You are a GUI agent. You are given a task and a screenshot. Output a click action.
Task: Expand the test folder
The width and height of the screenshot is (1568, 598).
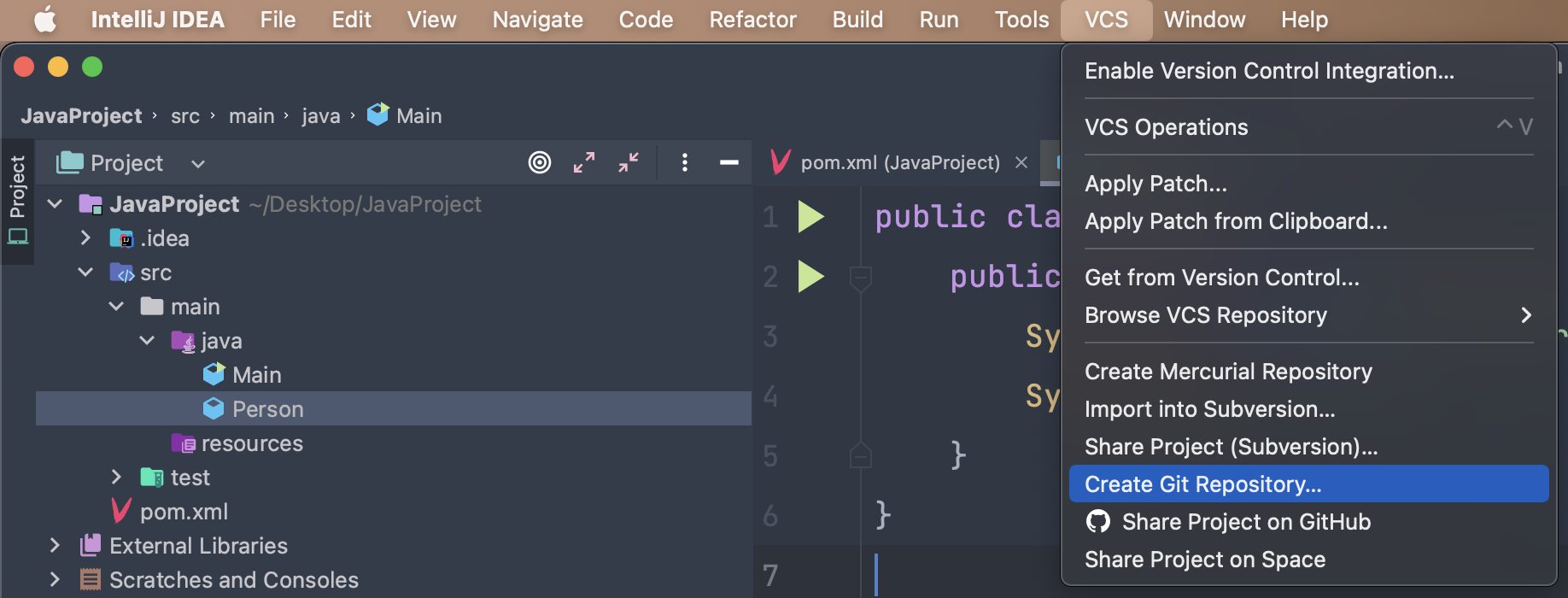point(116,477)
